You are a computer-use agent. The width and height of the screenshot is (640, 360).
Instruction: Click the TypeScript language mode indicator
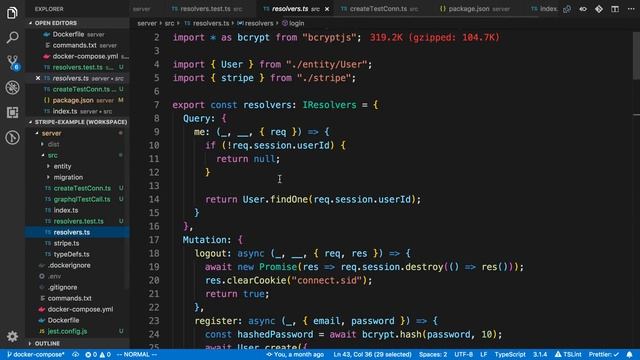click(x=510, y=354)
